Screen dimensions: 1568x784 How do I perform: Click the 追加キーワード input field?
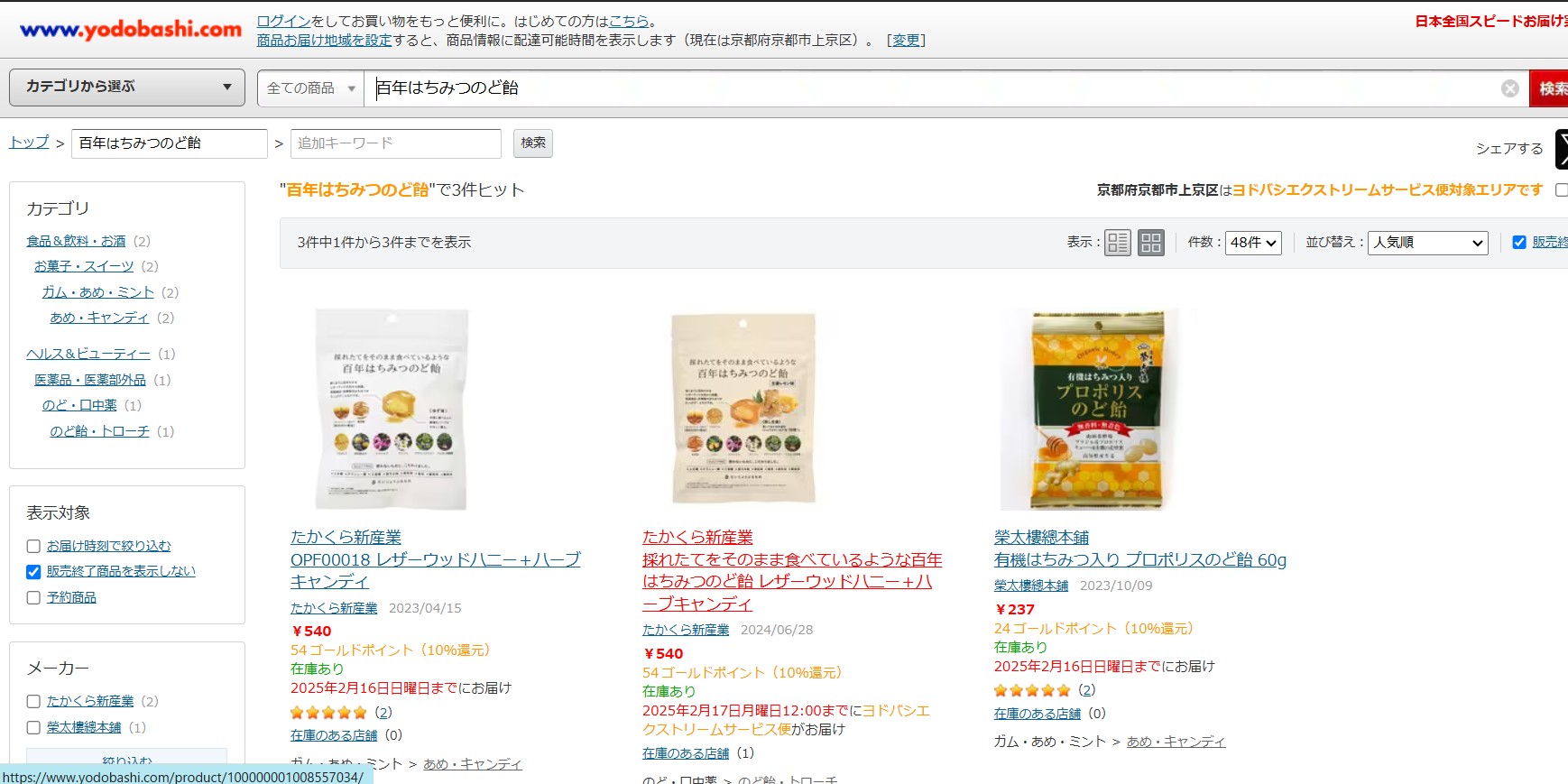(395, 143)
